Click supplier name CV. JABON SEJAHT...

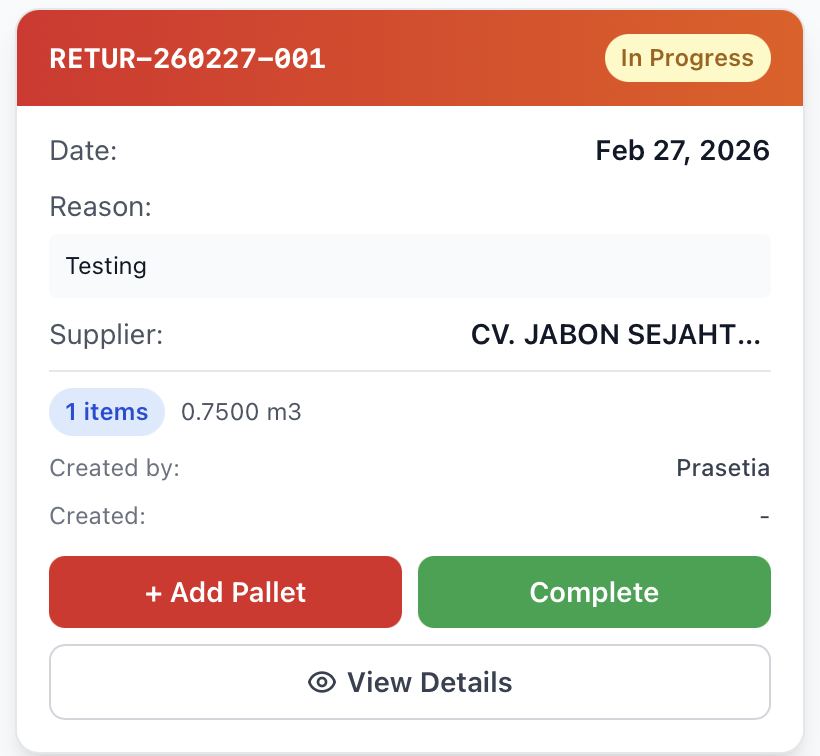click(615, 334)
